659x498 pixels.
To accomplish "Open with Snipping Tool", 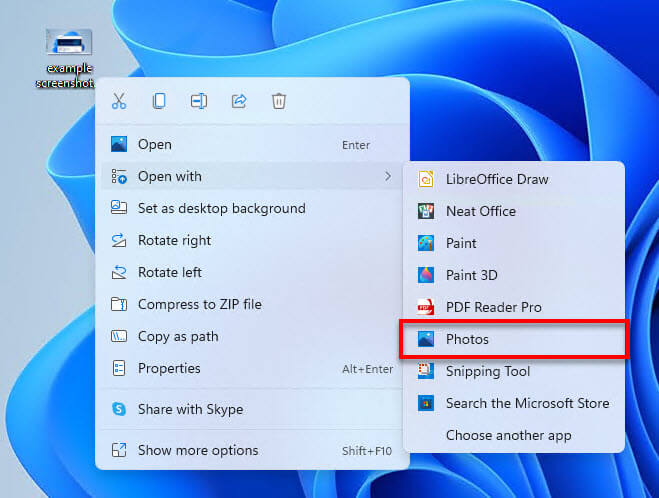I will (514, 372).
